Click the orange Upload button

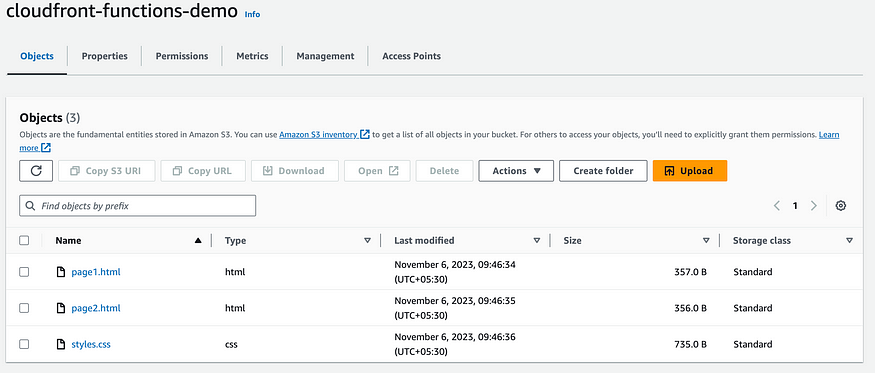[690, 171]
